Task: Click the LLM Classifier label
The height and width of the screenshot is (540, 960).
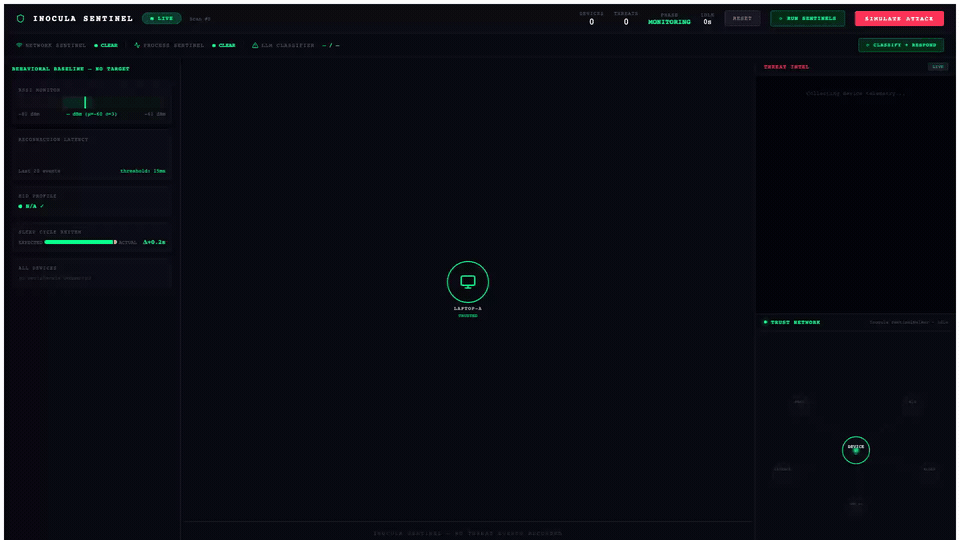Action: click(x=288, y=45)
